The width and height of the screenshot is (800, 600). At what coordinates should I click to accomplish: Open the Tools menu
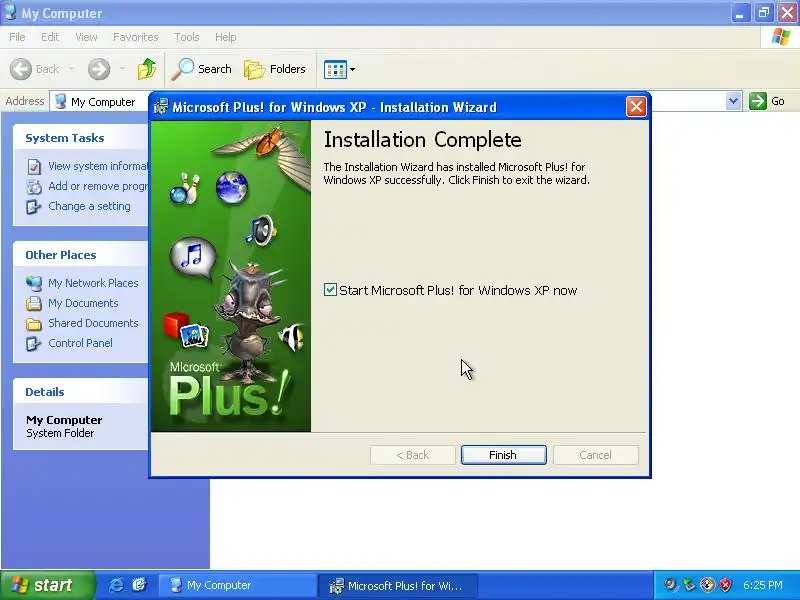coord(187,37)
